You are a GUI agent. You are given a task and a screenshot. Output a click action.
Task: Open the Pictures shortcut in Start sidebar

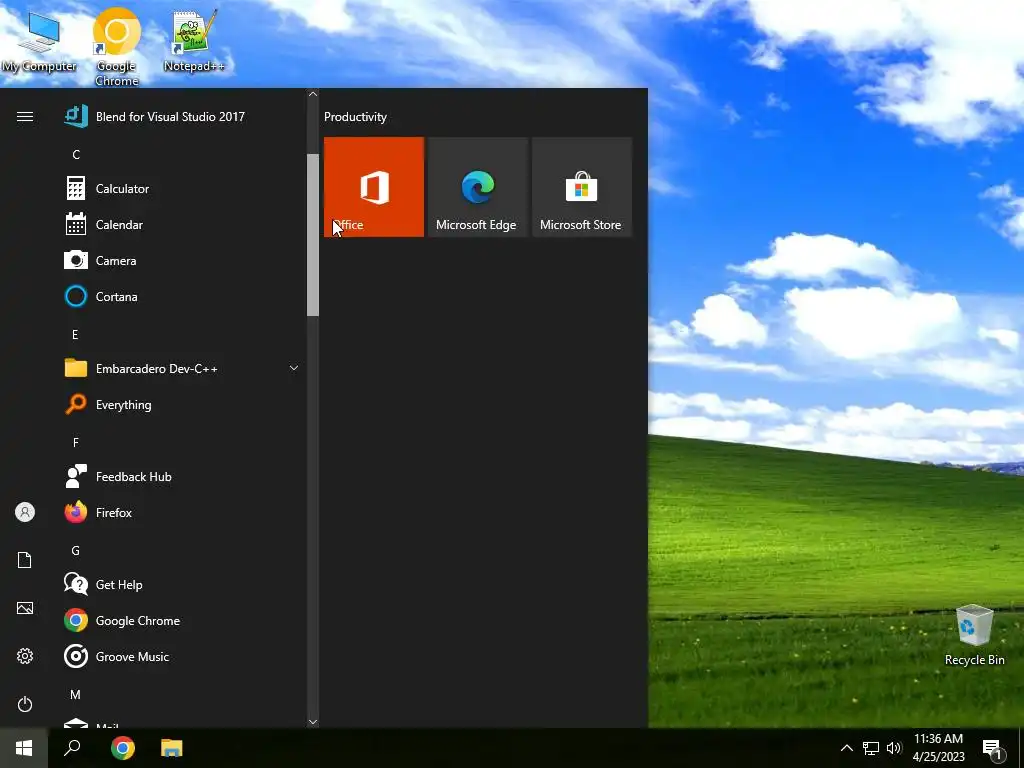(25, 608)
